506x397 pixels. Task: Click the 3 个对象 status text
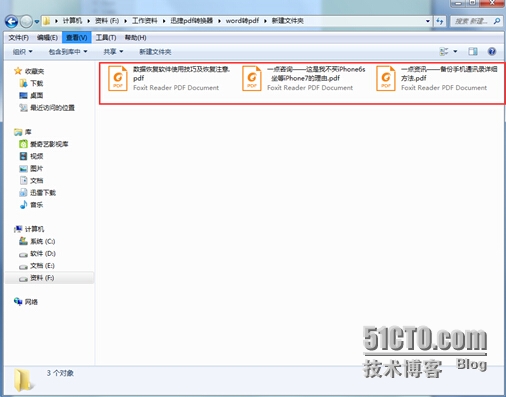(x=60, y=373)
